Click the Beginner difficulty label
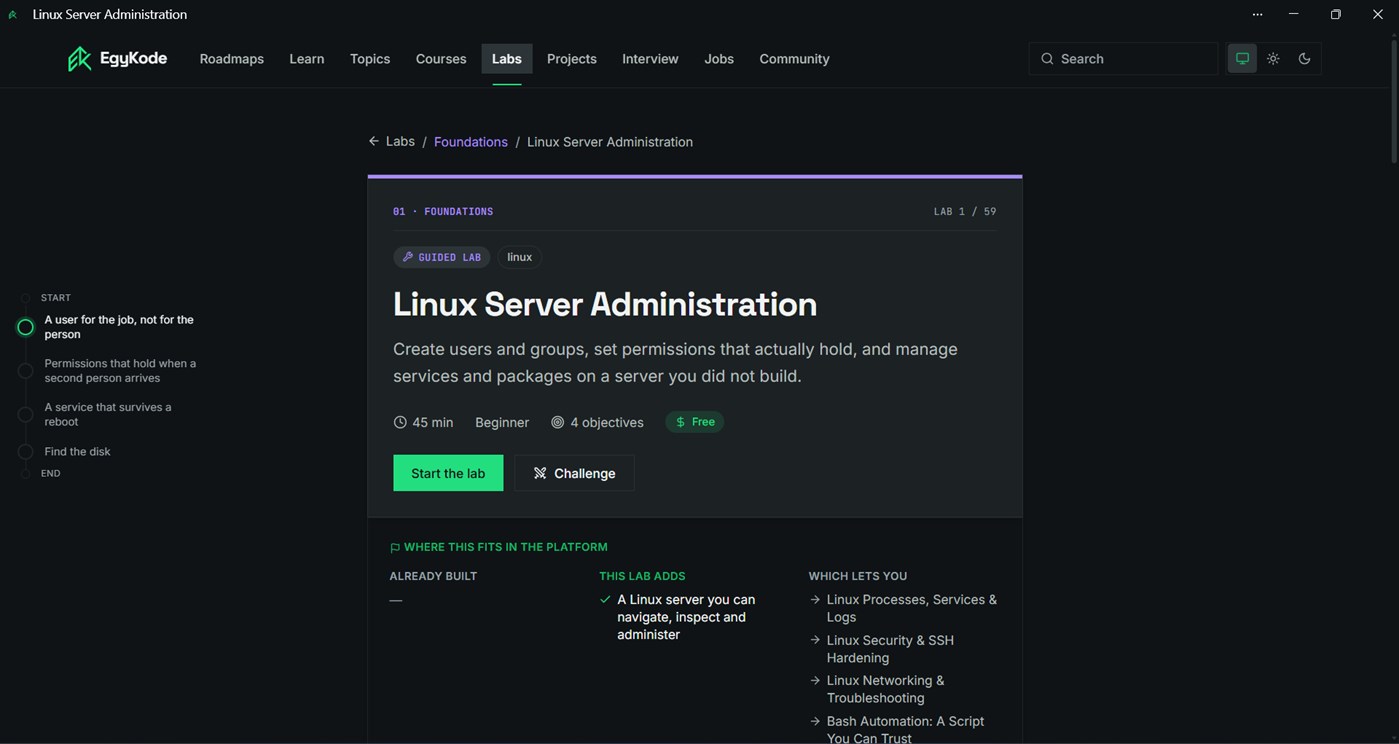 click(x=502, y=423)
